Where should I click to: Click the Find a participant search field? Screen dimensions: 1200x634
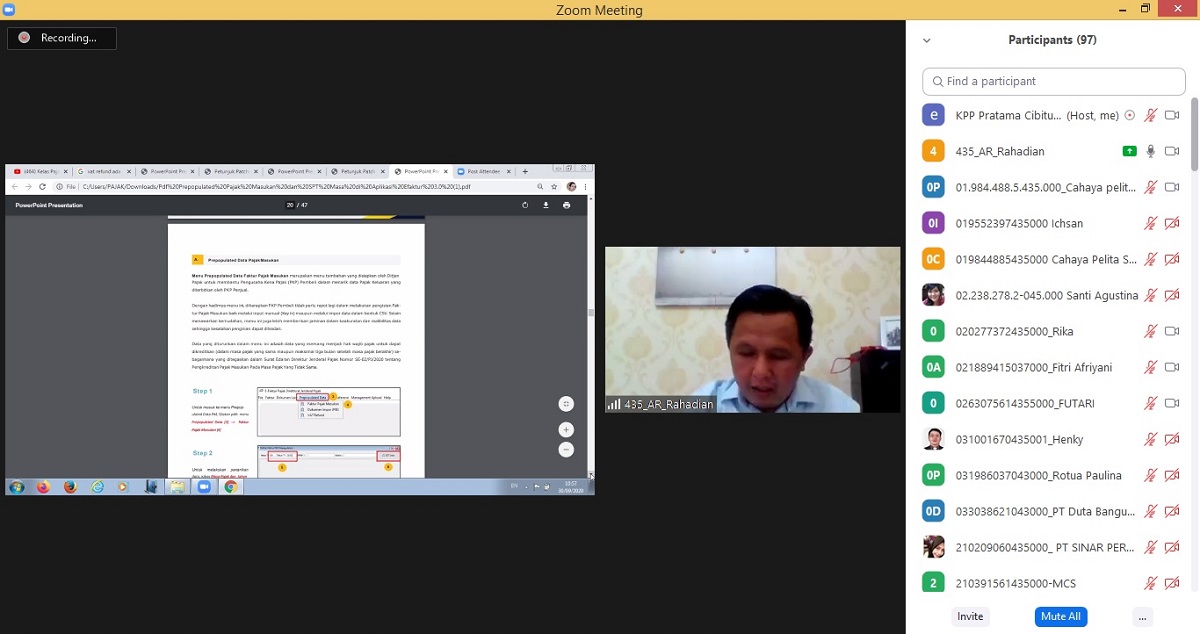tap(1053, 81)
